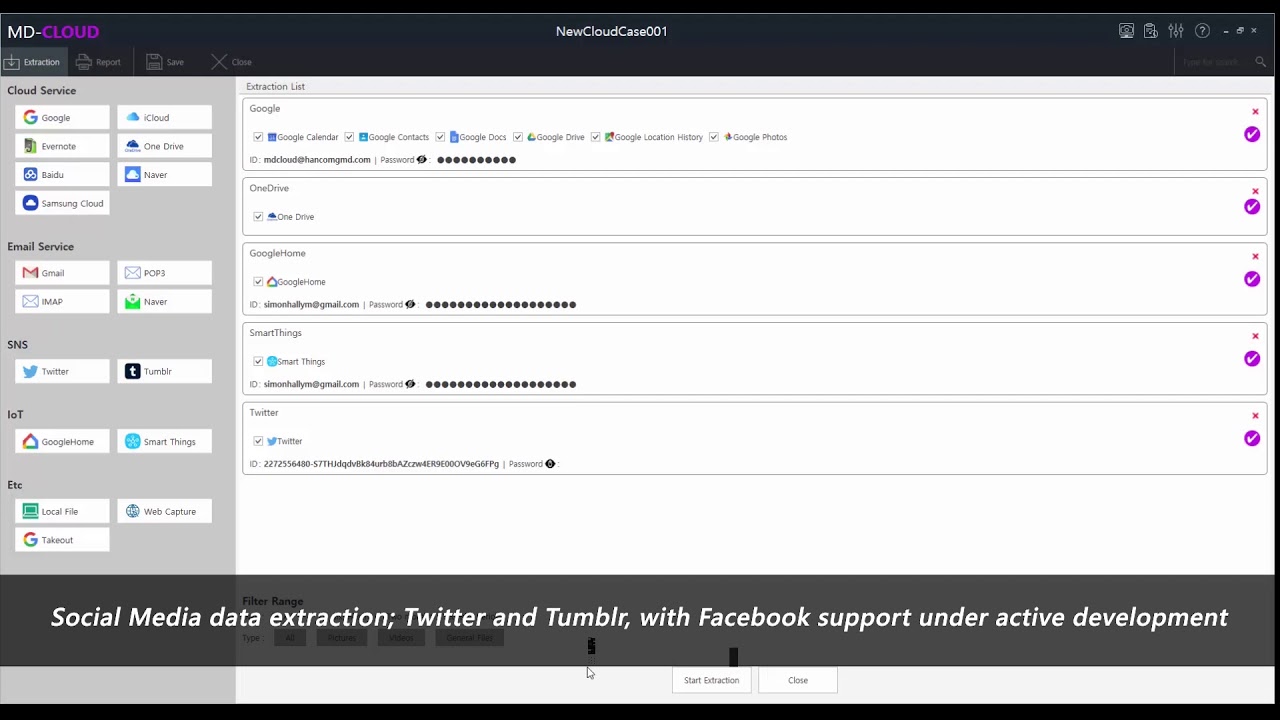Image resolution: width=1280 pixels, height=720 pixels.
Task: Select Google cloud service button
Action: click(62, 117)
